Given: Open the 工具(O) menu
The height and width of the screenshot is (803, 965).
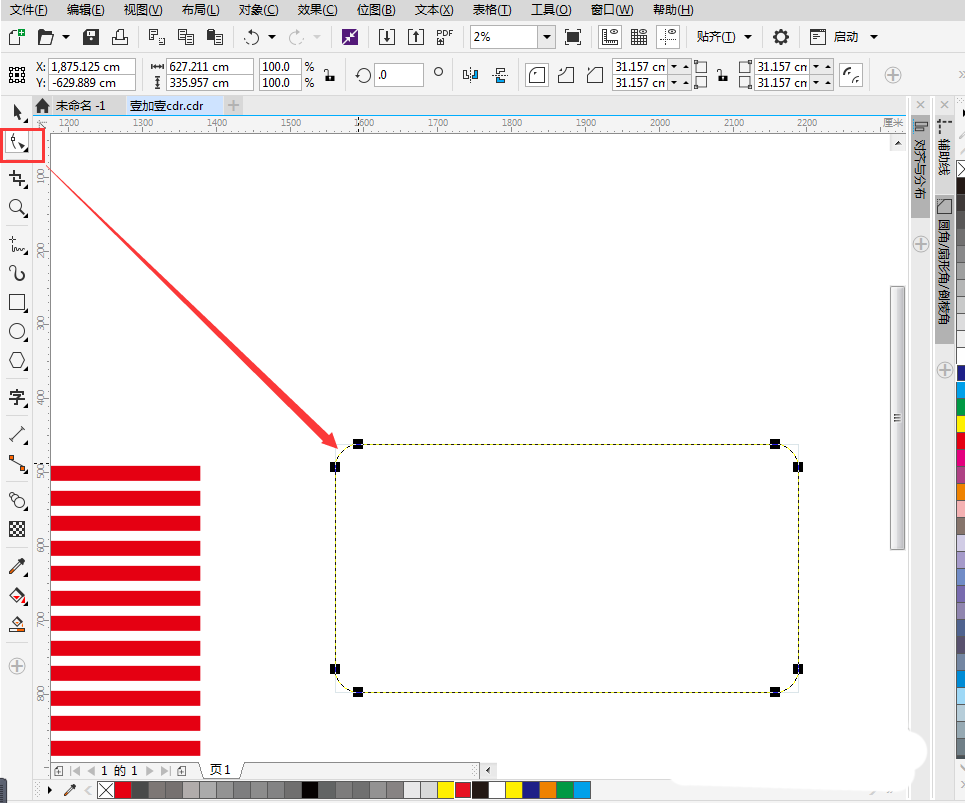Looking at the screenshot, I should [x=551, y=10].
